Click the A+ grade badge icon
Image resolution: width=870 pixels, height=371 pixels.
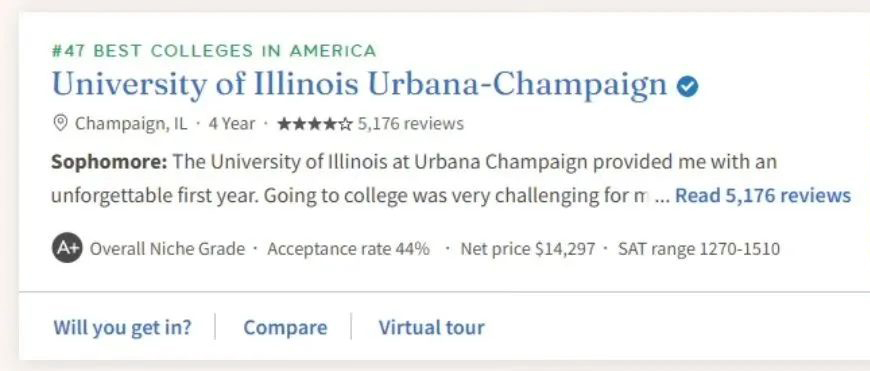coord(67,248)
